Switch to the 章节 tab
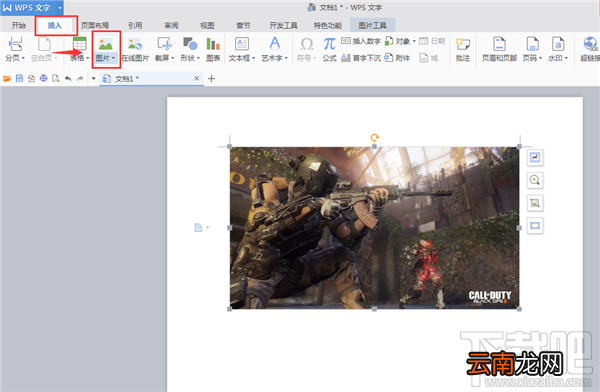Viewport: 600px width, 392px height. [243, 26]
